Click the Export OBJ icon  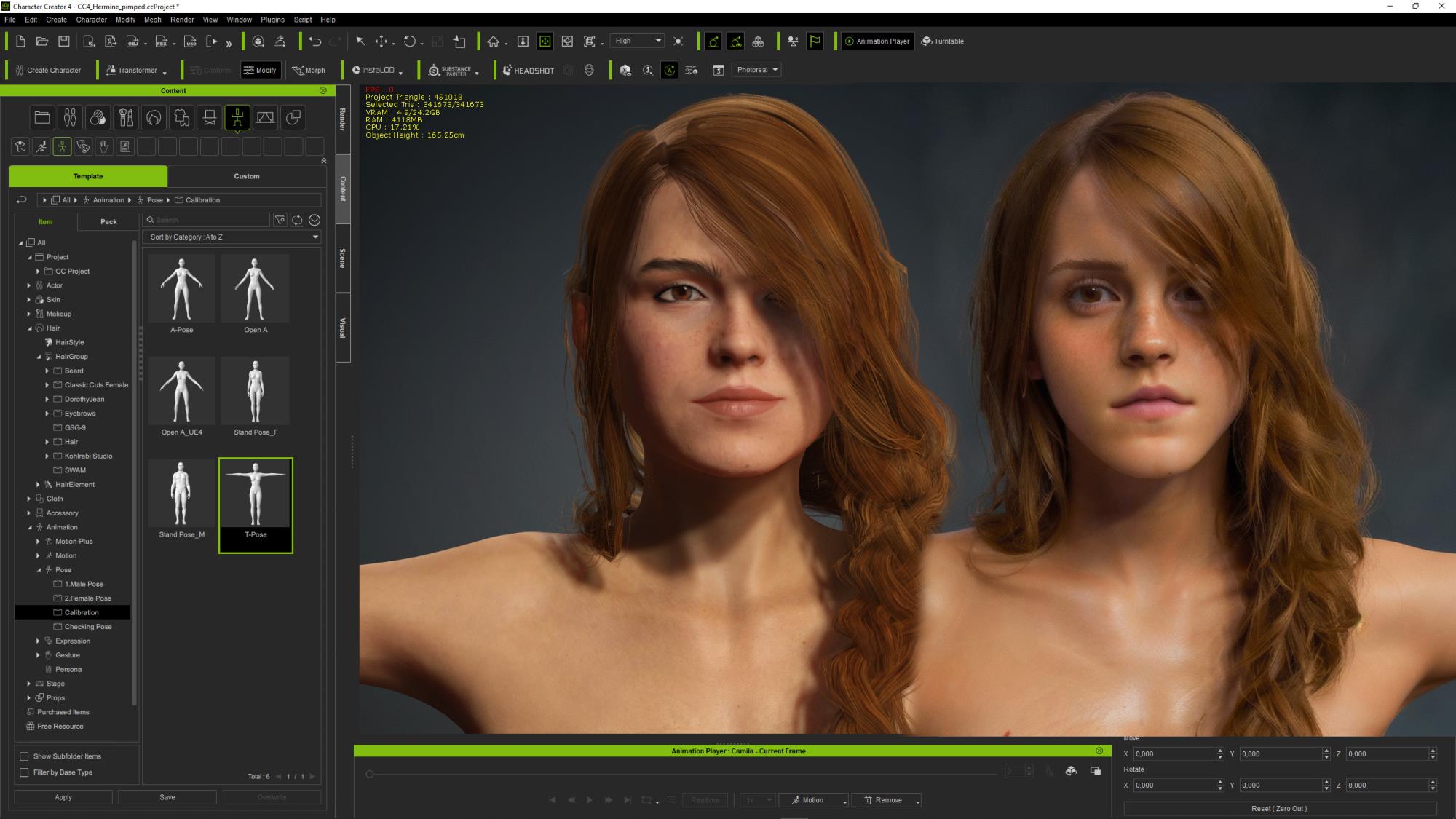133,41
